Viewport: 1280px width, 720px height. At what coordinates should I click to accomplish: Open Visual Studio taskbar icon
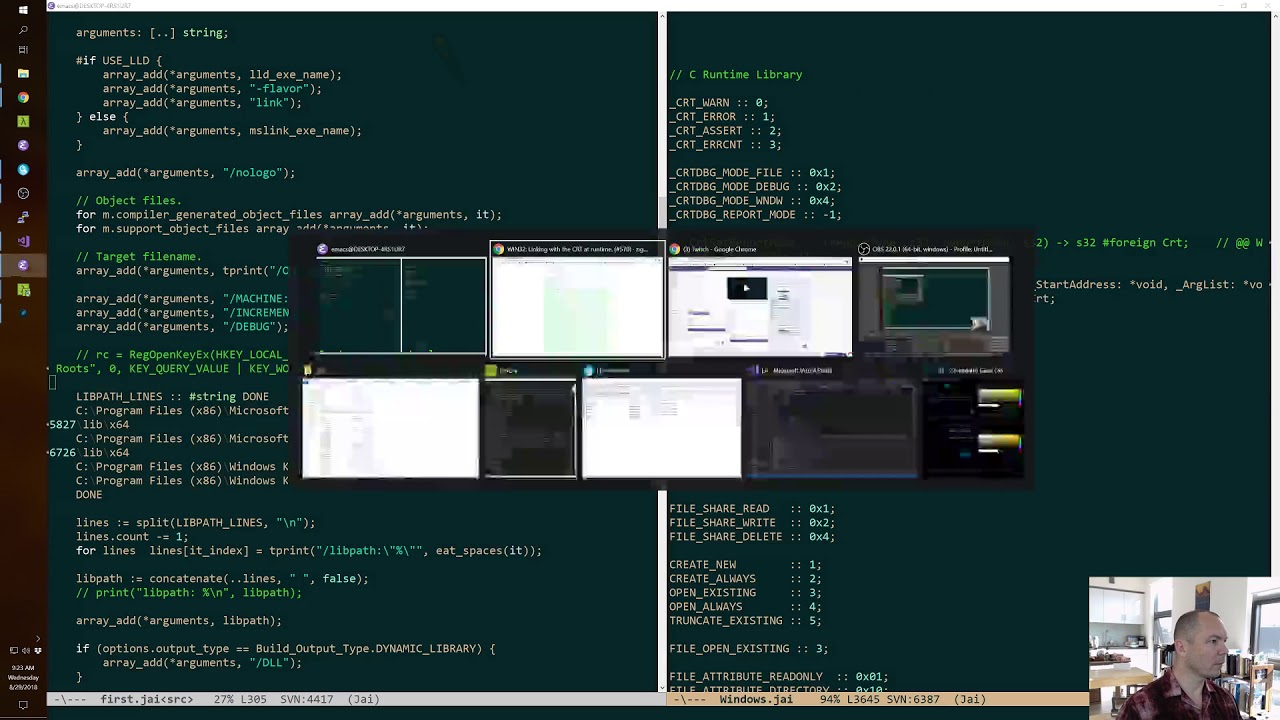[23, 241]
